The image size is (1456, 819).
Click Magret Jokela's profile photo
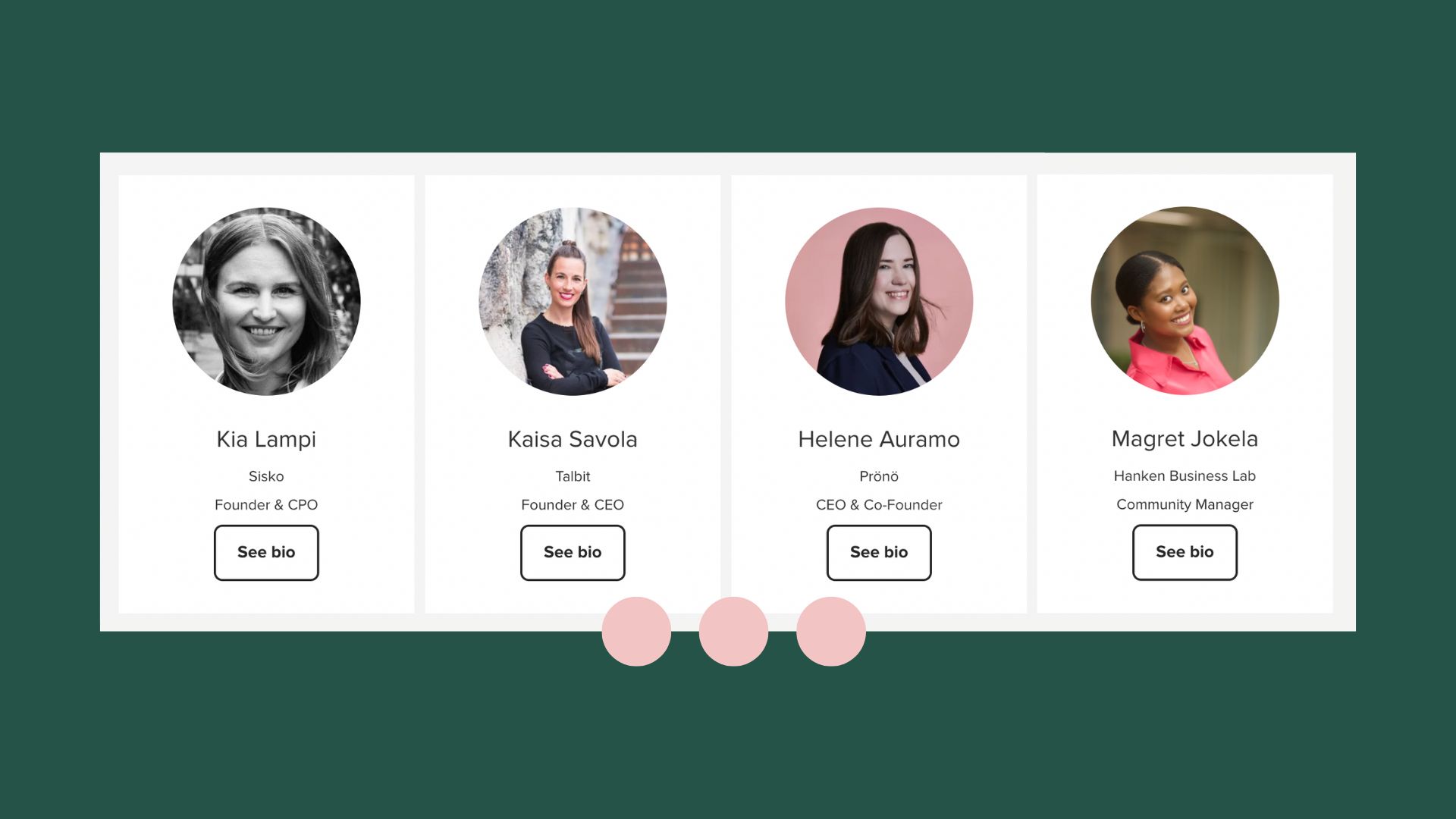1185,300
